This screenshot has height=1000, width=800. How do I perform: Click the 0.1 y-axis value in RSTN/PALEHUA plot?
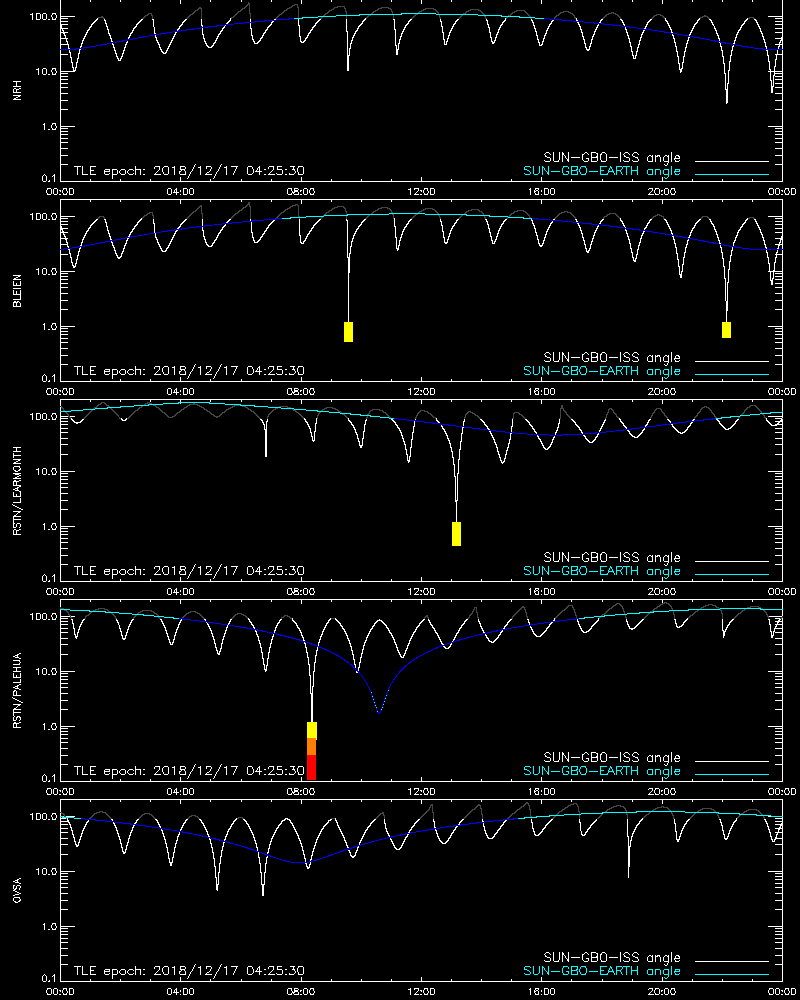point(48,778)
